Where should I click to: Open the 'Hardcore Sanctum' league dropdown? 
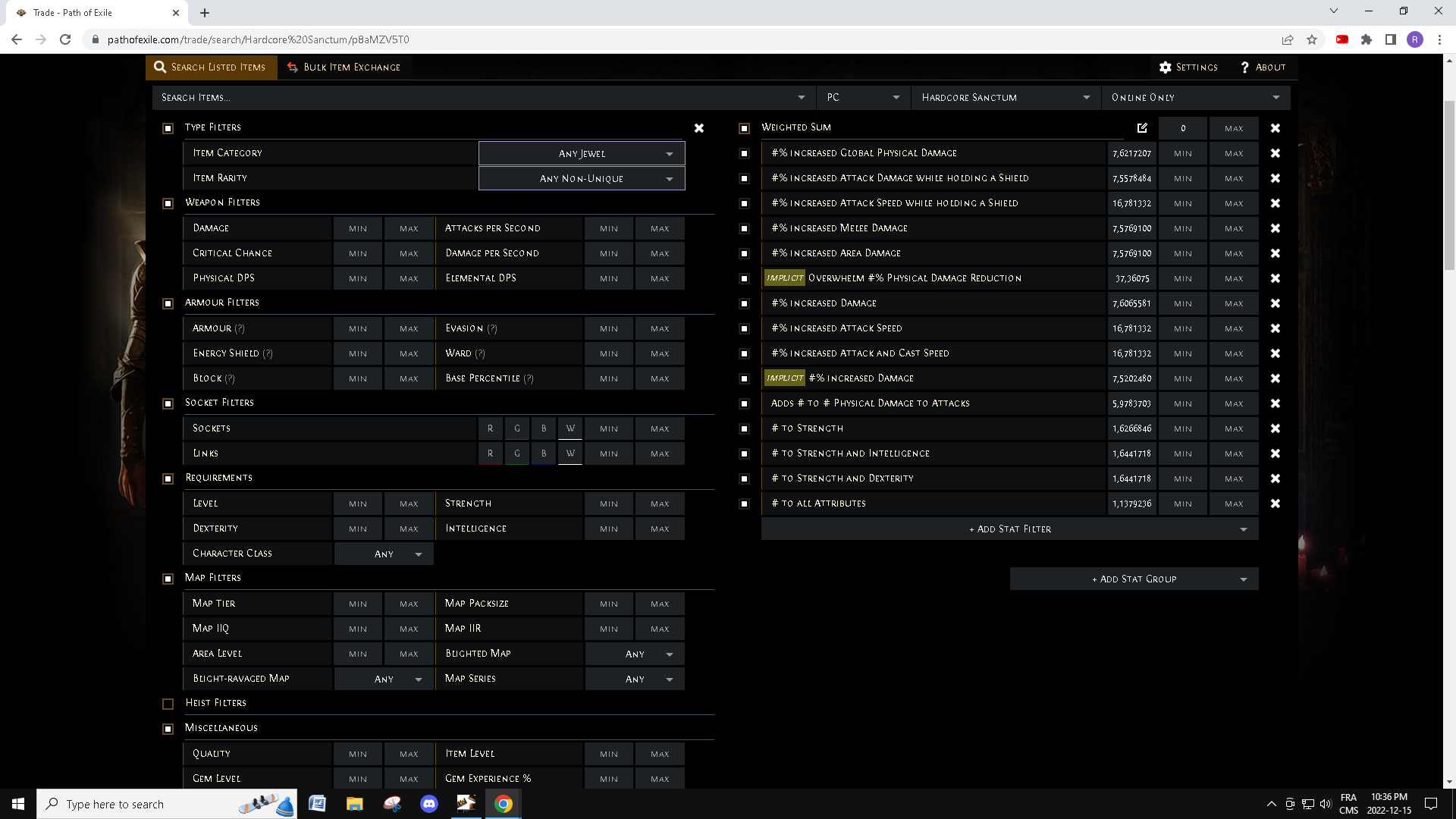(x=1004, y=97)
